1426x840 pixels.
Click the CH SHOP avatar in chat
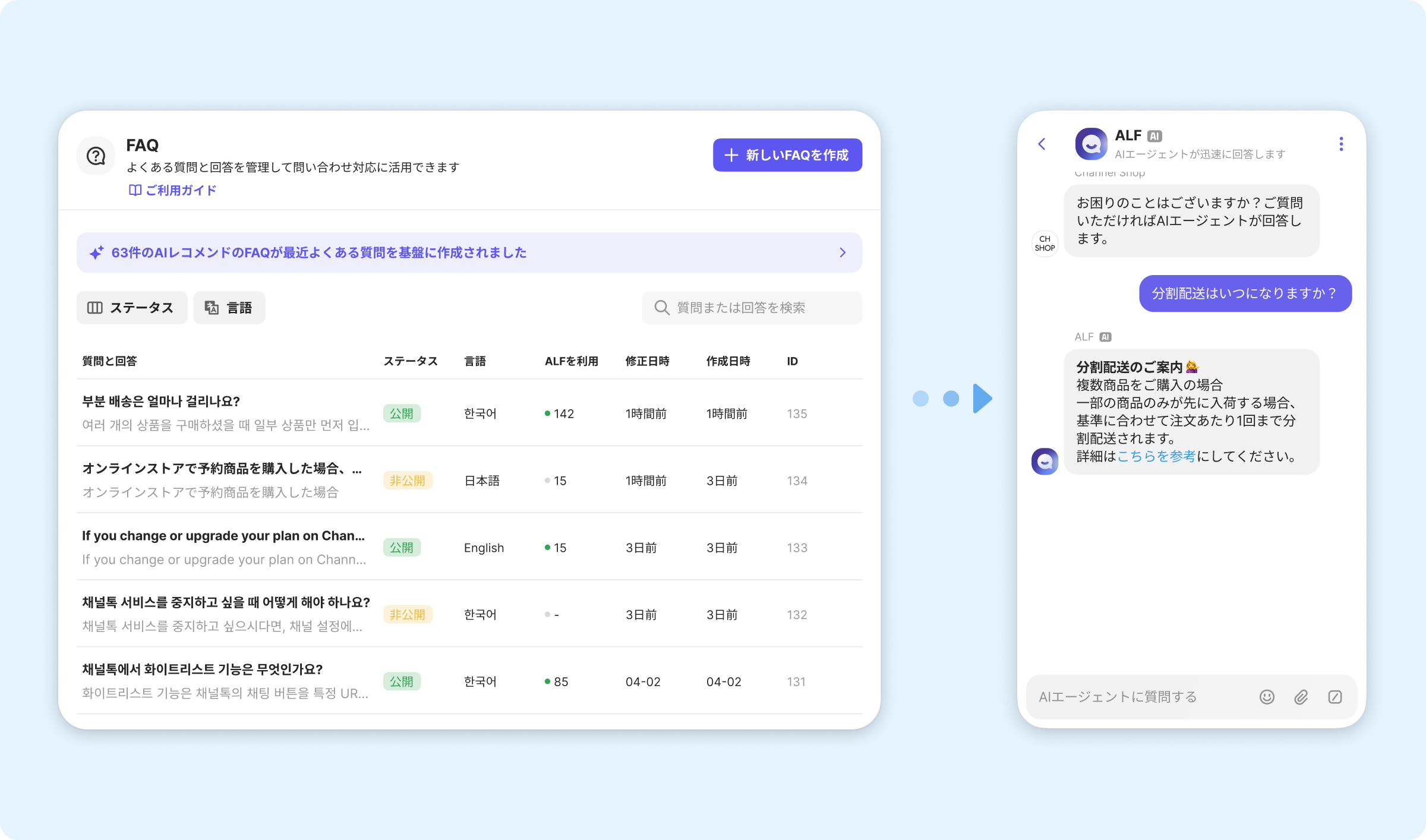[x=1045, y=244]
